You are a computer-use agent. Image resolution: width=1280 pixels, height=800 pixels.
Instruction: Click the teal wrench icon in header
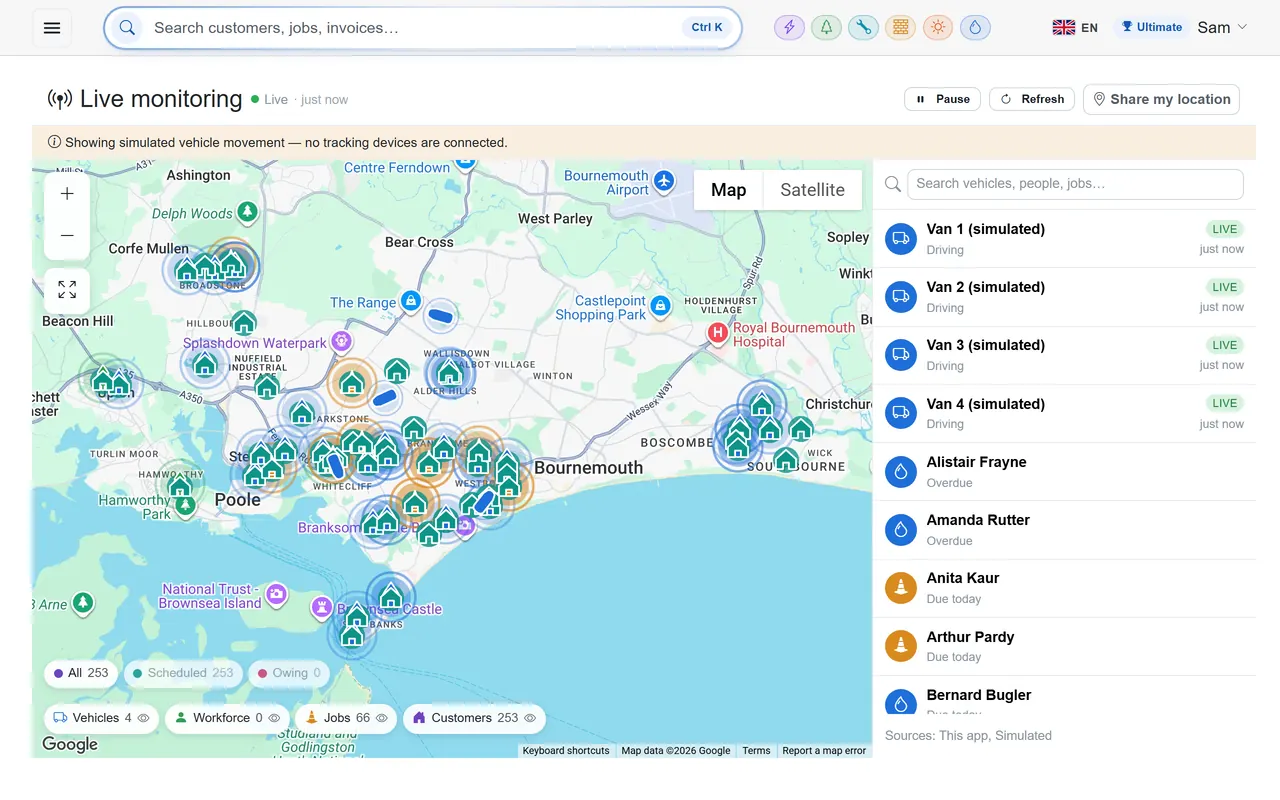(x=863, y=28)
